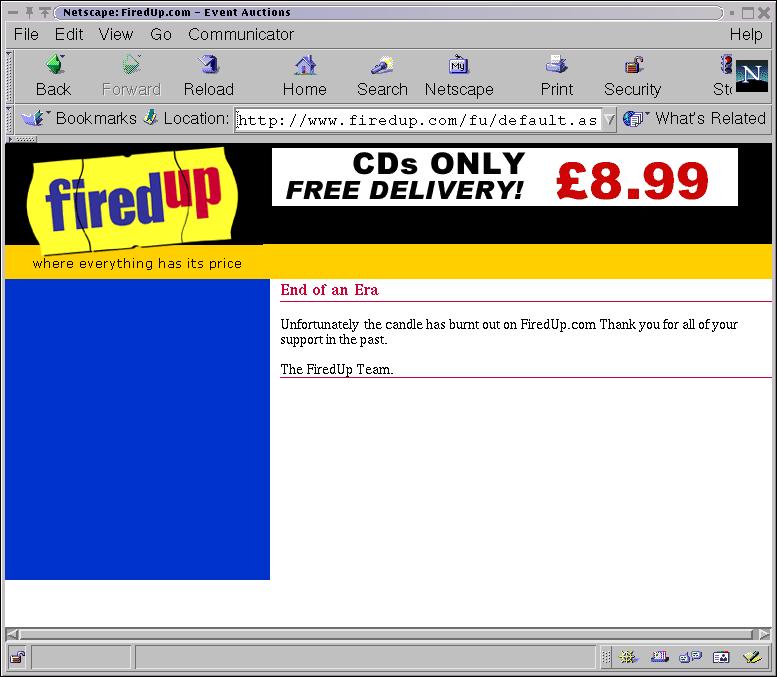777x677 pixels.
Task: Click the shade window icon in title bar
Action: (45, 12)
